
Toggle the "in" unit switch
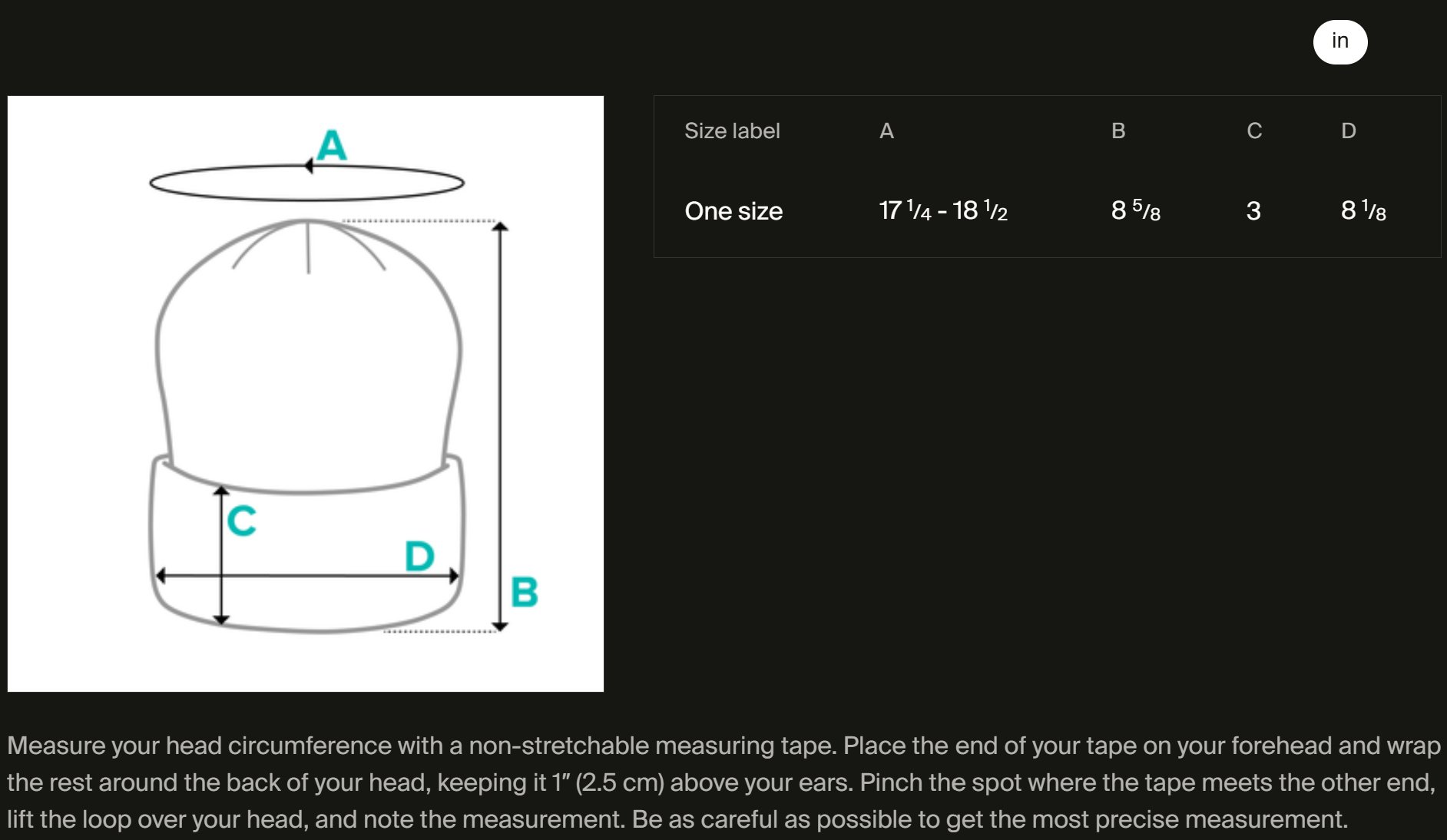pyautogui.click(x=1339, y=41)
